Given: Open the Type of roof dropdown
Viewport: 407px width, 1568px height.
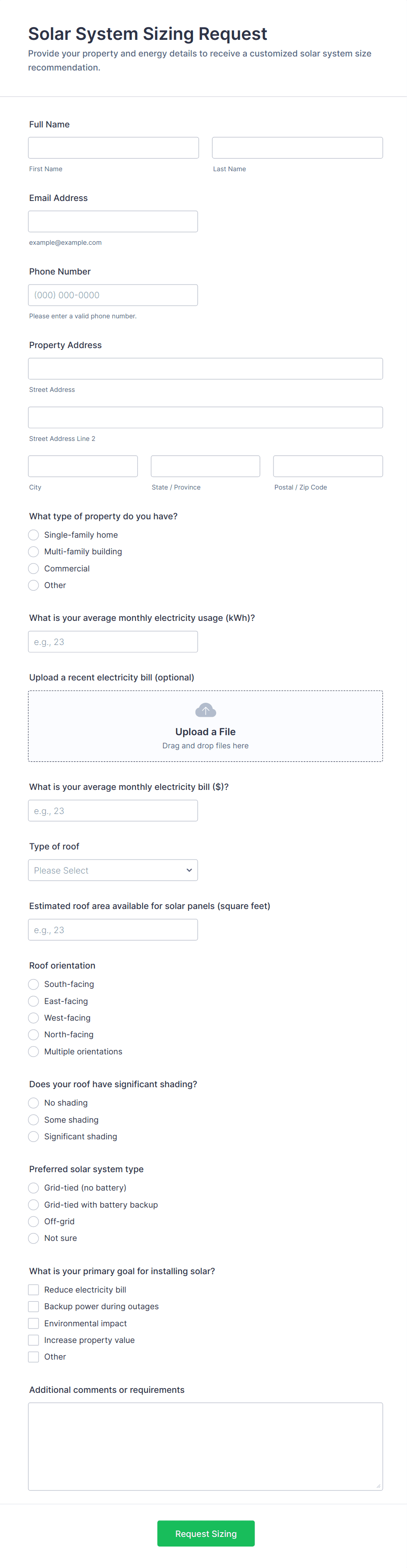Looking at the screenshot, I should (112, 870).
